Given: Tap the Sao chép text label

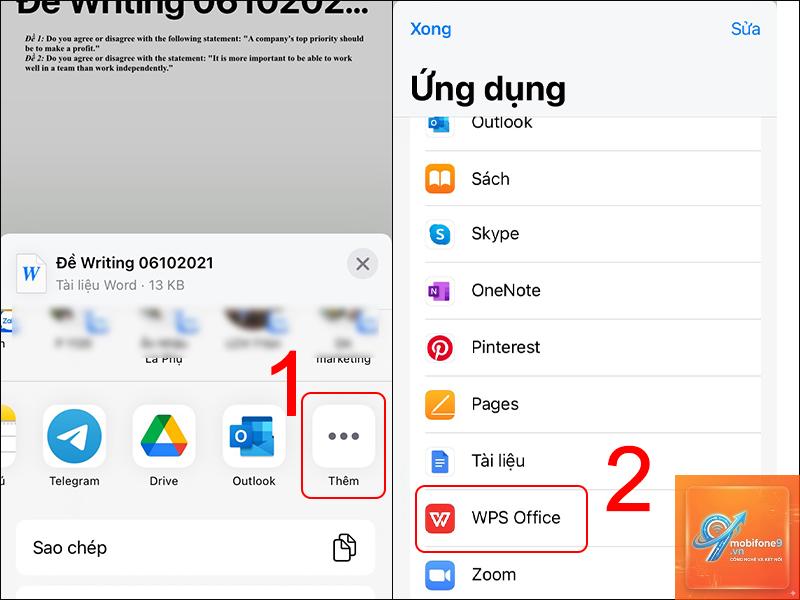Looking at the screenshot, I should point(70,547).
